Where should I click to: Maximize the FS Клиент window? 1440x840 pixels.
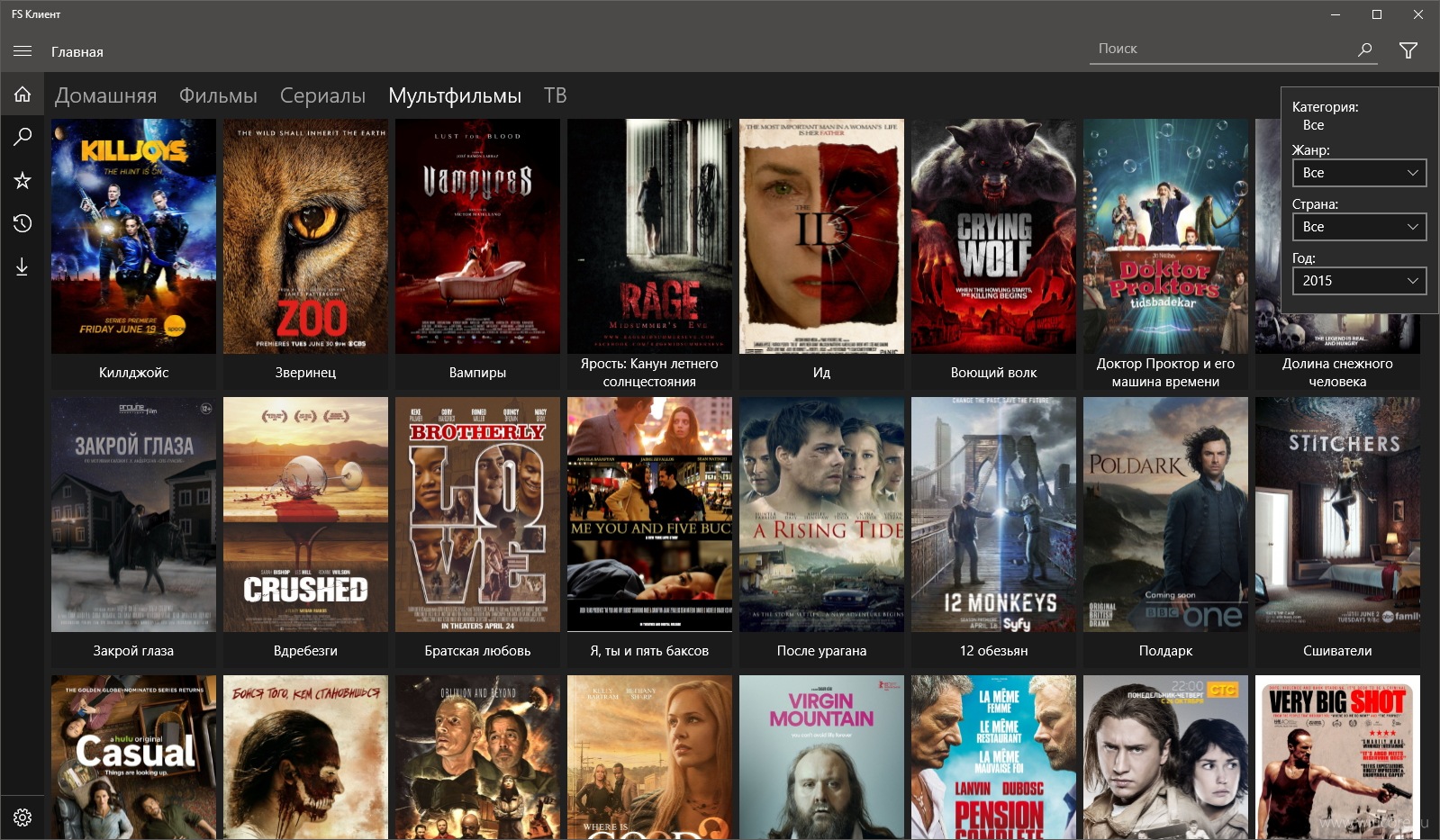click(1377, 14)
